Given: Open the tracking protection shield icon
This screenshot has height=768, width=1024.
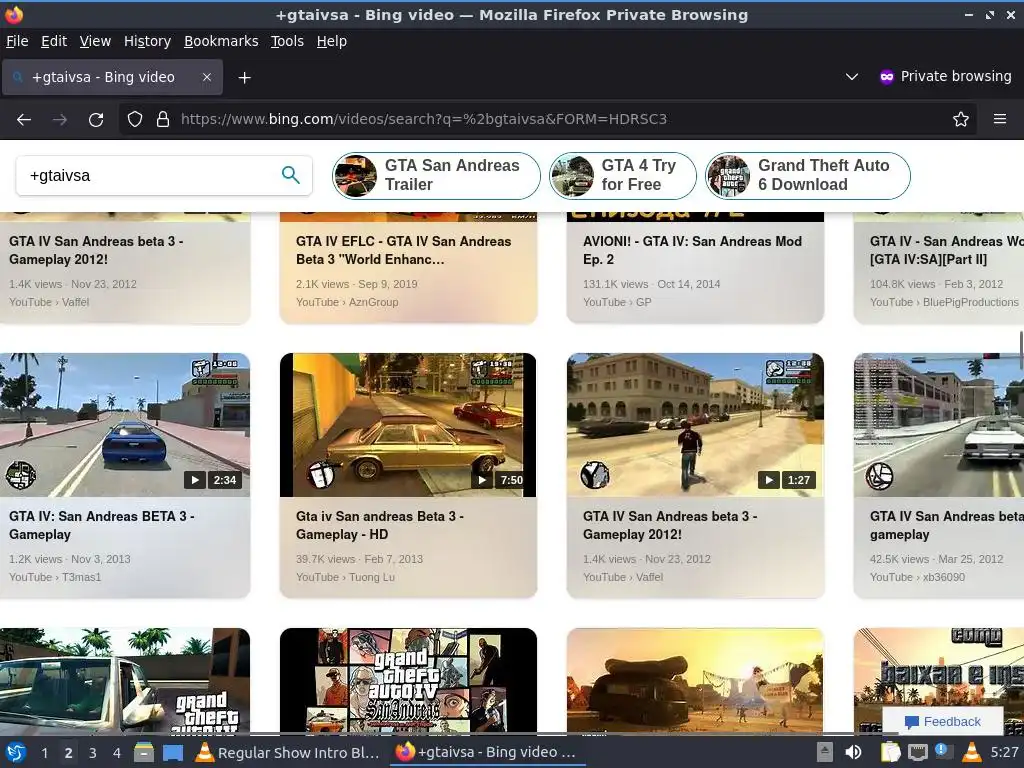Looking at the screenshot, I should (135, 120).
